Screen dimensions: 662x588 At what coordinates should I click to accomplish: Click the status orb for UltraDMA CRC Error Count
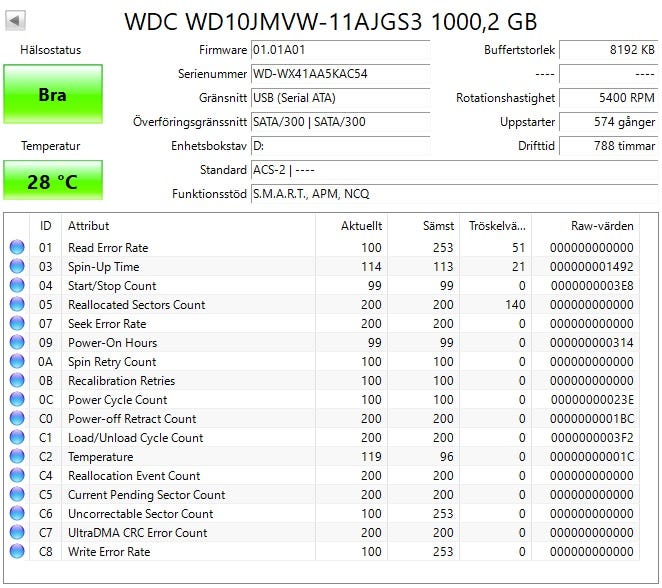pyautogui.click(x=17, y=532)
